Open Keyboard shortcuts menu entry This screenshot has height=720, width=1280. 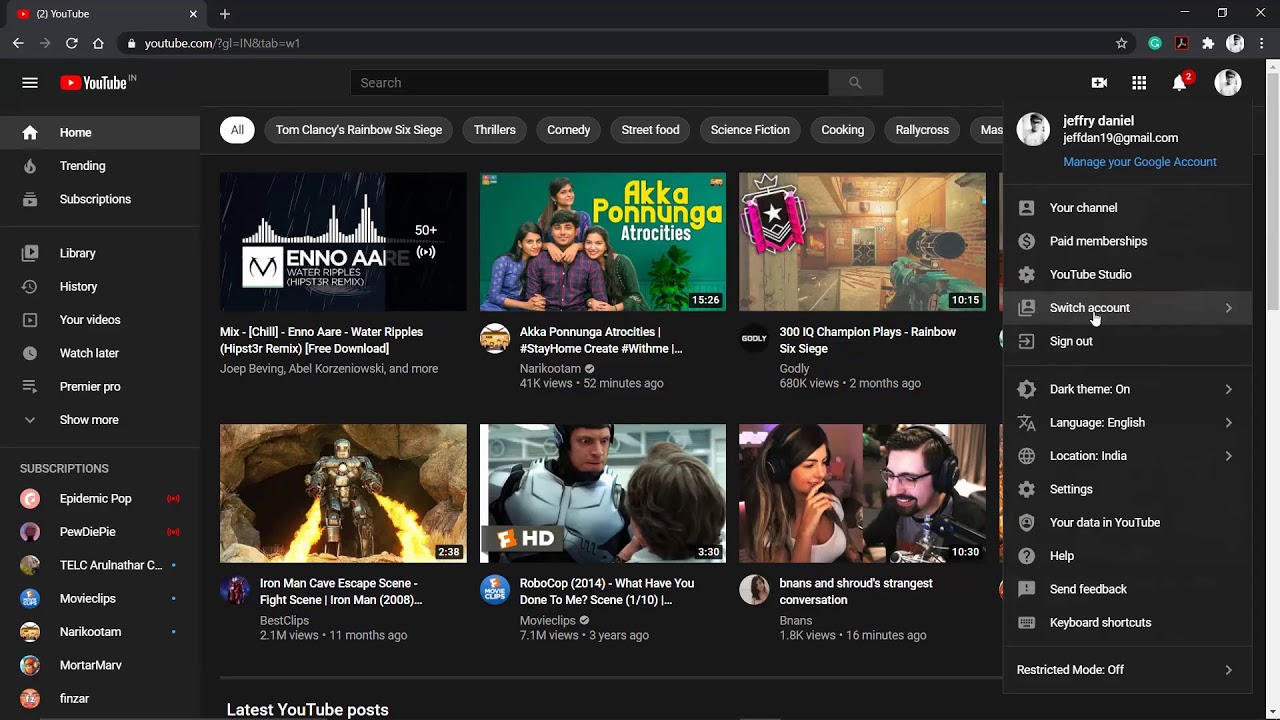[x=1127, y=623]
